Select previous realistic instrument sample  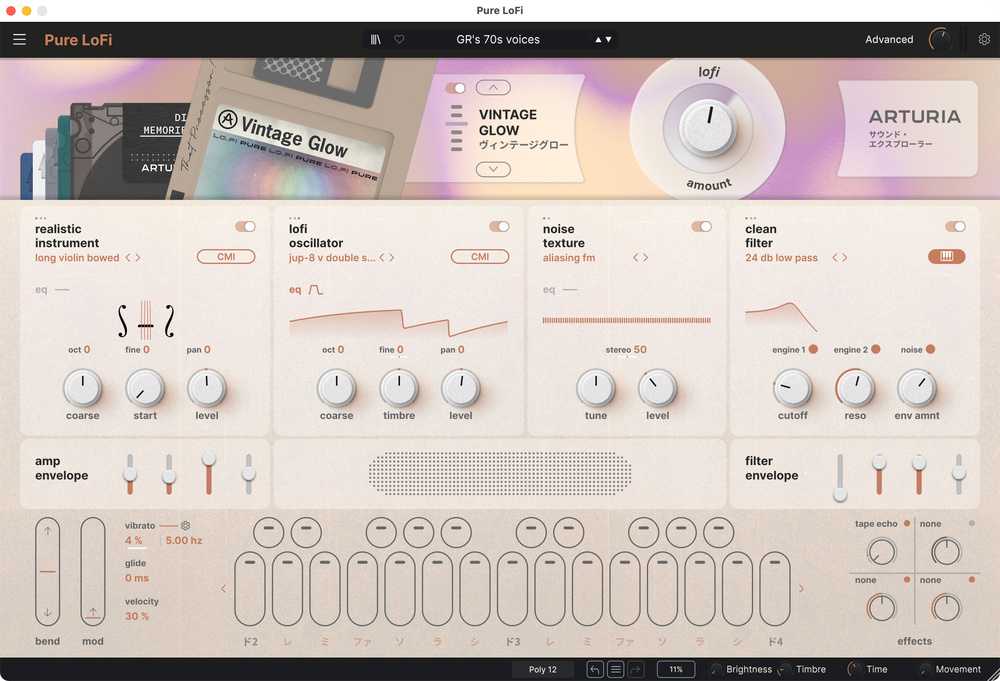pyautogui.click(x=128, y=258)
